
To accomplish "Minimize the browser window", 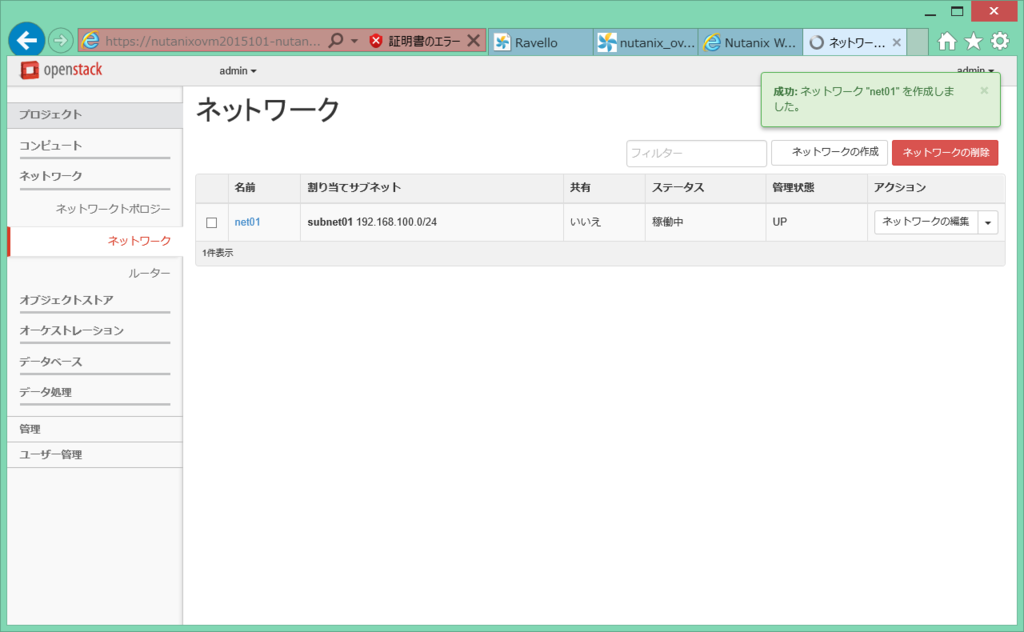I will click(x=931, y=12).
